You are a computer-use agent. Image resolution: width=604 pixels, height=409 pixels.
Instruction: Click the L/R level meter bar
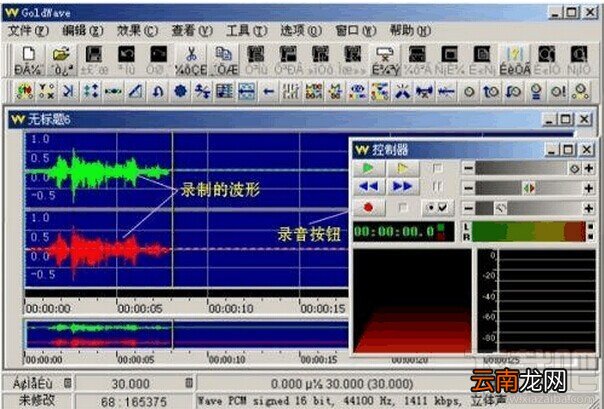tap(529, 231)
